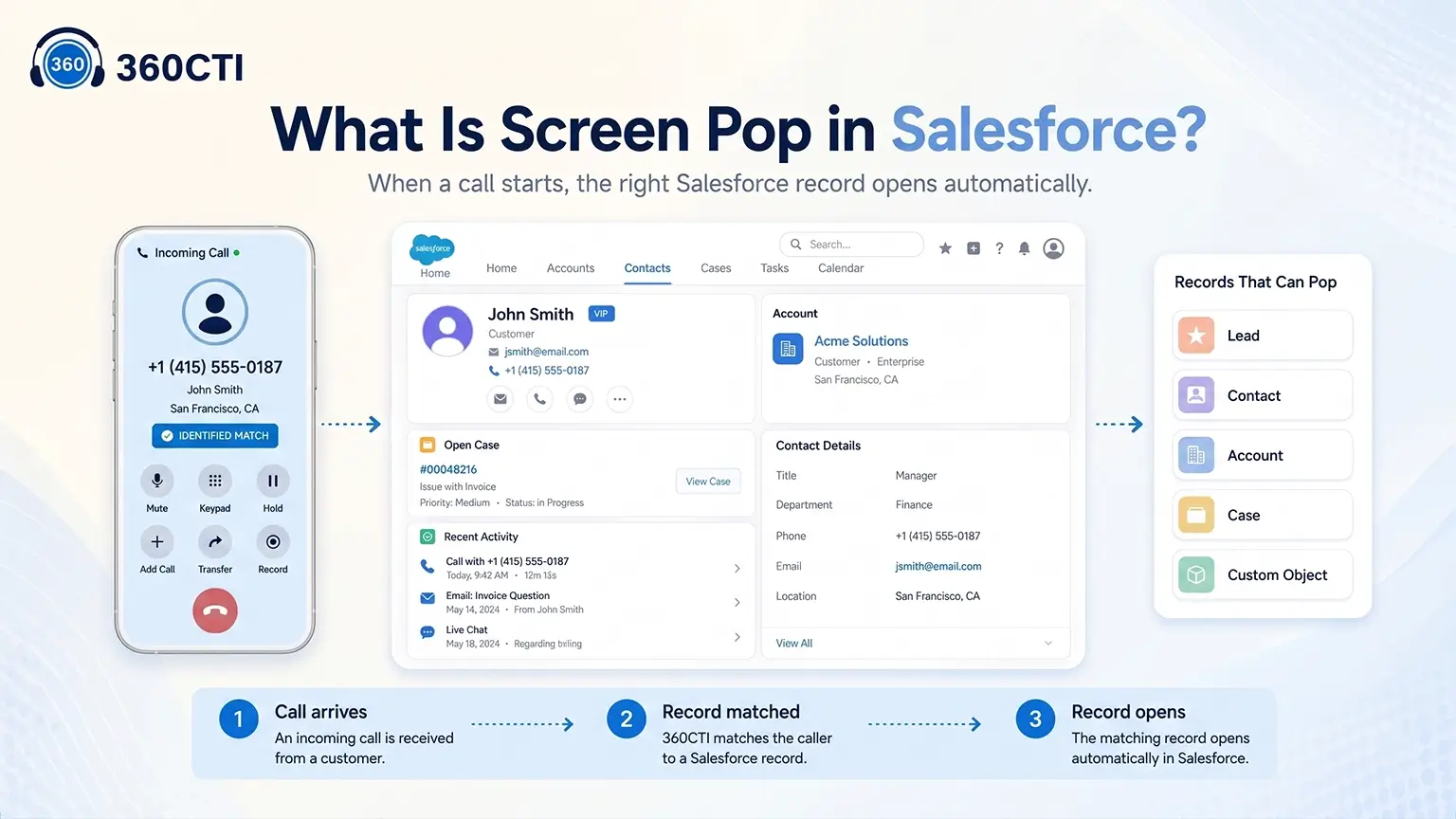Image resolution: width=1456 pixels, height=819 pixels.
Task: Click John Smith's purple avatar picture
Action: [x=447, y=331]
